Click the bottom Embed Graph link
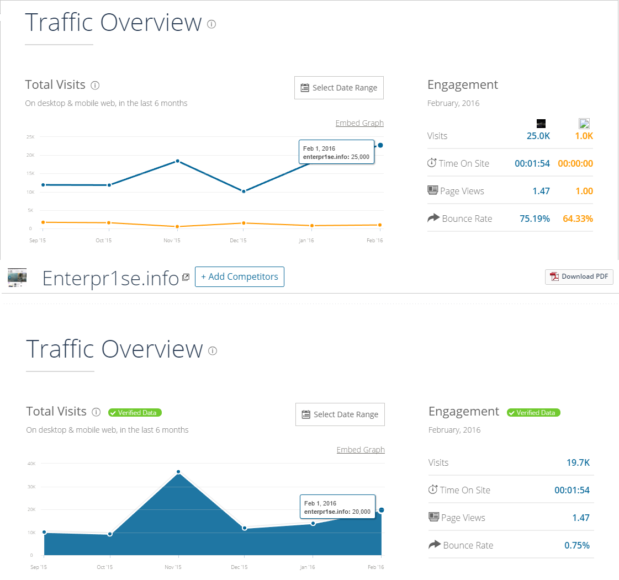This screenshot has width=619, height=580. click(x=360, y=450)
